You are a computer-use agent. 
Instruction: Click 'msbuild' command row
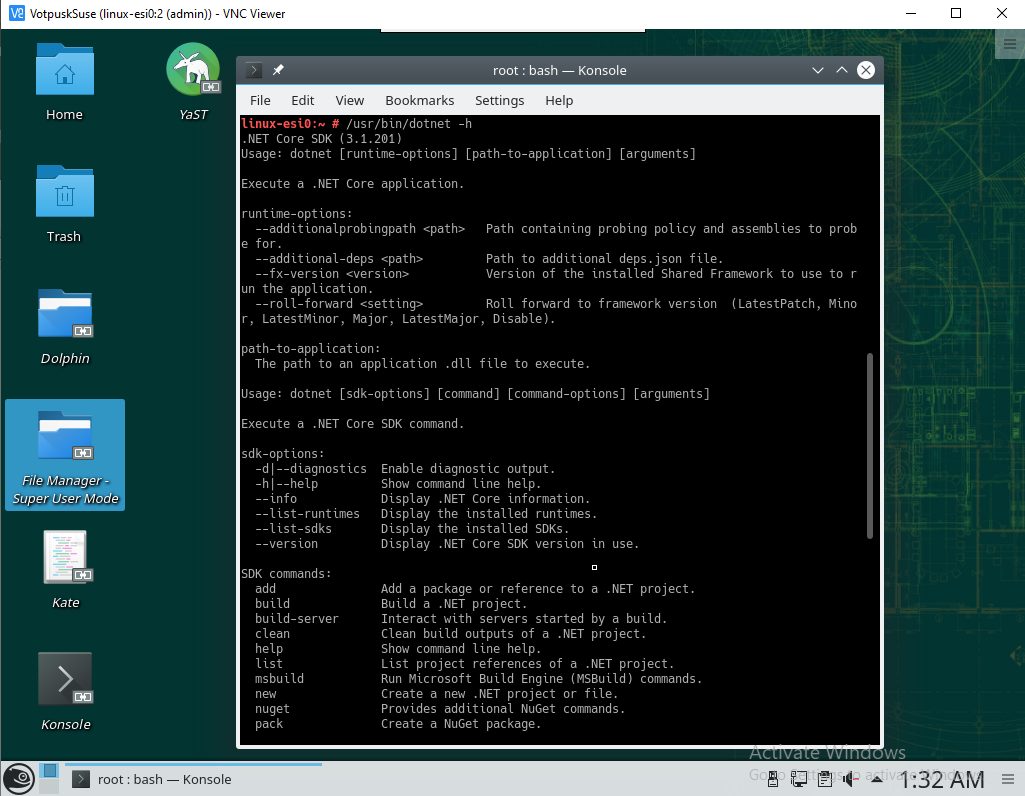478,678
